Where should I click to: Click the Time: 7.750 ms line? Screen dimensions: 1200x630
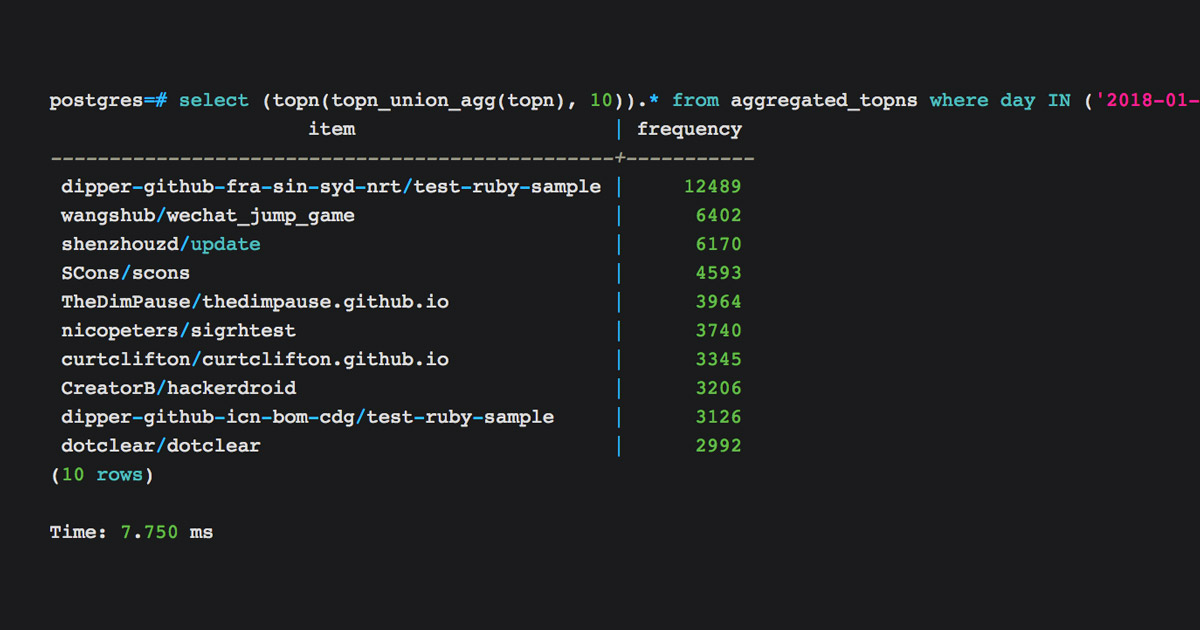tap(131, 533)
